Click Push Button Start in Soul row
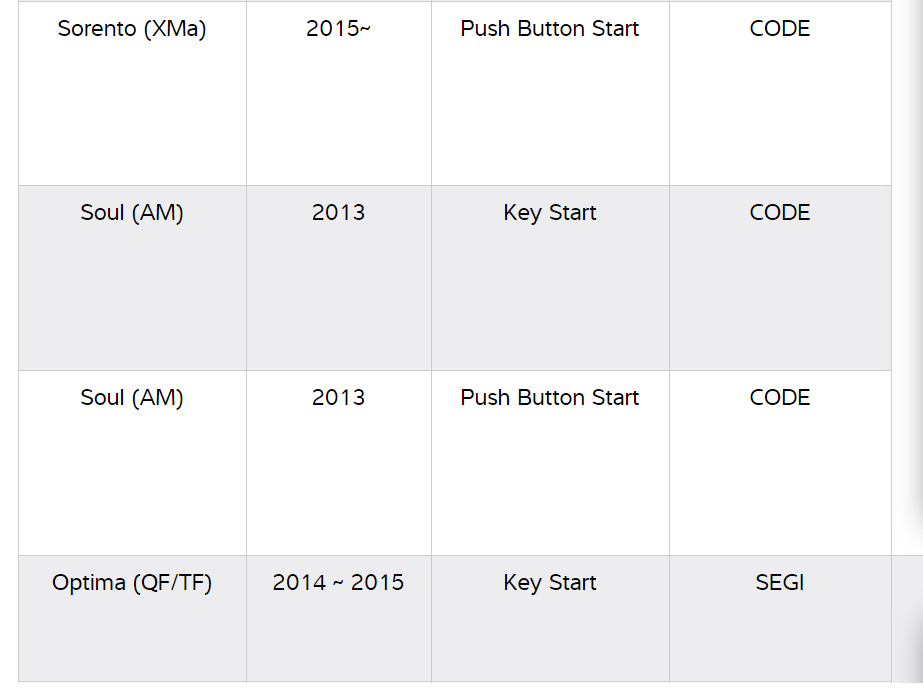The width and height of the screenshot is (923, 690). click(x=550, y=398)
